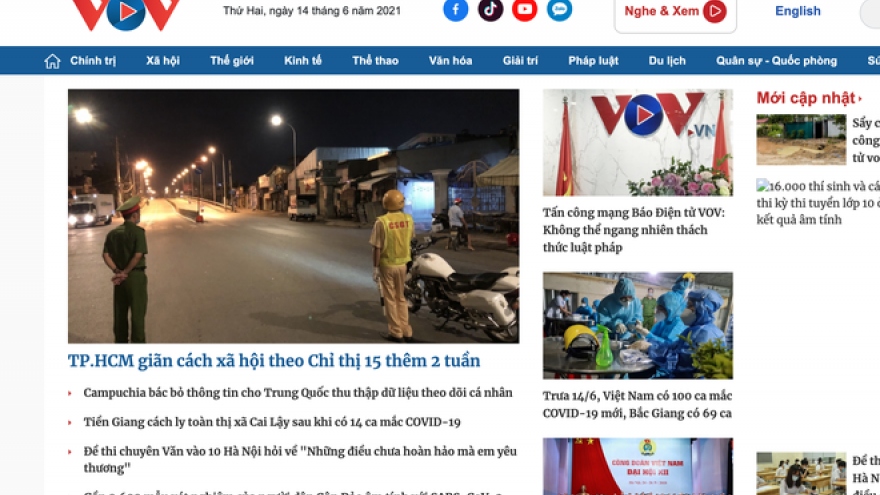Open Quân sự - Quốc phòng section
This screenshot has height=495, width=880.
coord(776,61)
